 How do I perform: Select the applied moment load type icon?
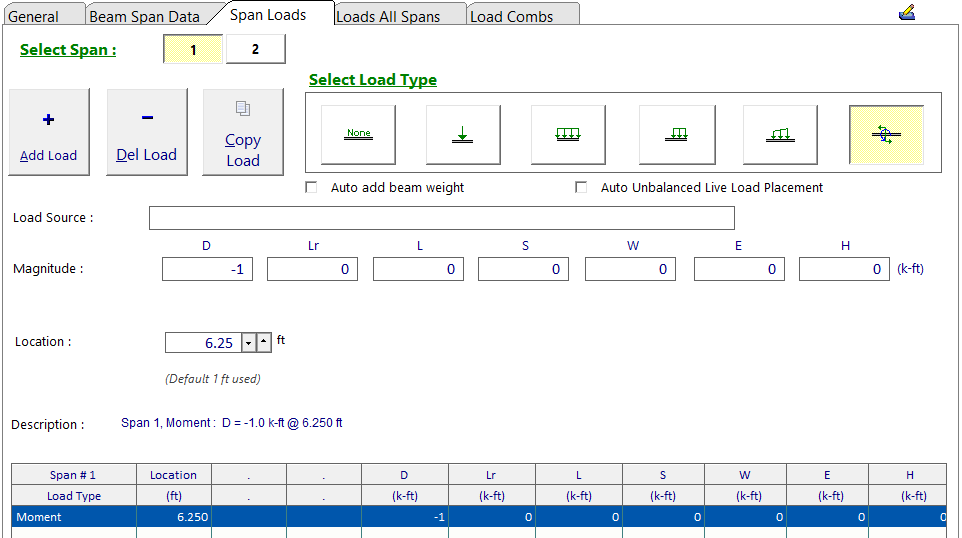887,135
